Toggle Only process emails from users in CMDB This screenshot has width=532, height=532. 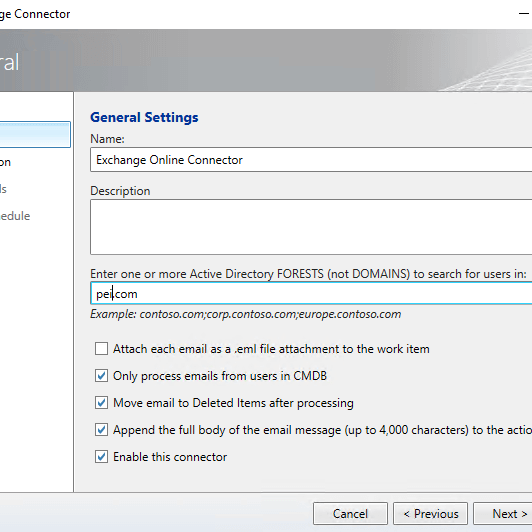pyautogui.click(x=101, y=376)
